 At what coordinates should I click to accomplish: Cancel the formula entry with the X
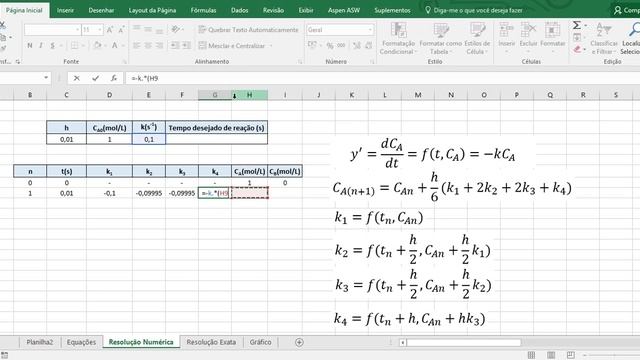[76, 78]
